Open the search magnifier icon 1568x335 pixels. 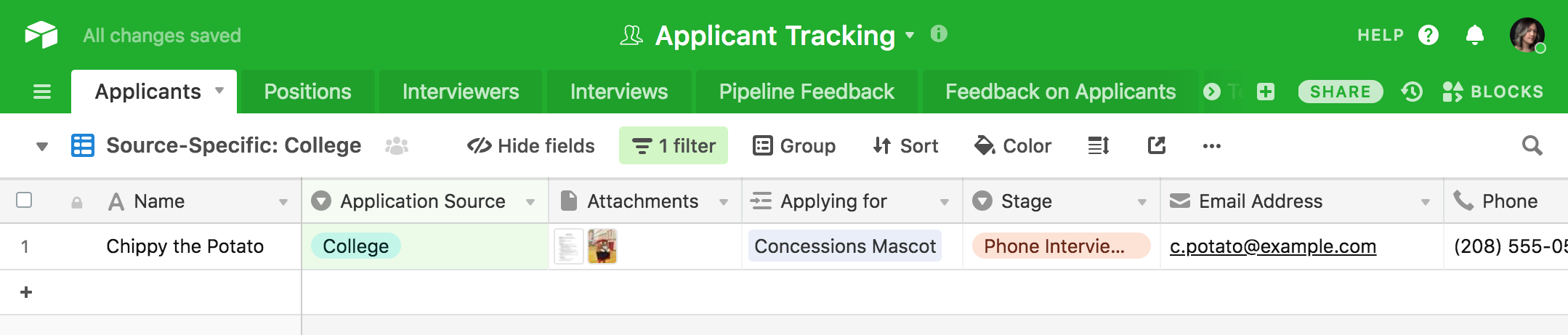coord(1532,146)
